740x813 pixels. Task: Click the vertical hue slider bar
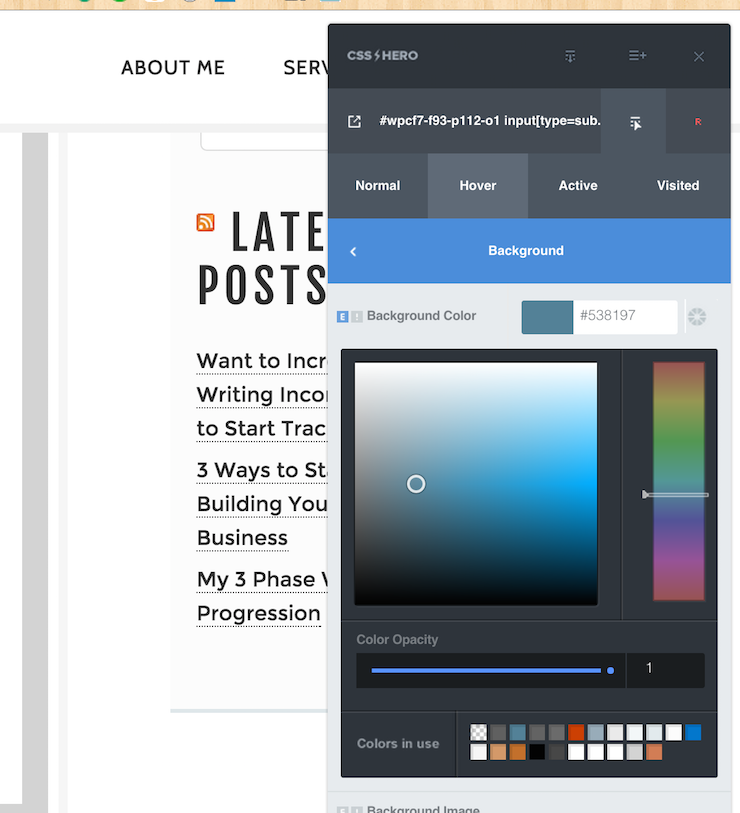click(678, 481)
